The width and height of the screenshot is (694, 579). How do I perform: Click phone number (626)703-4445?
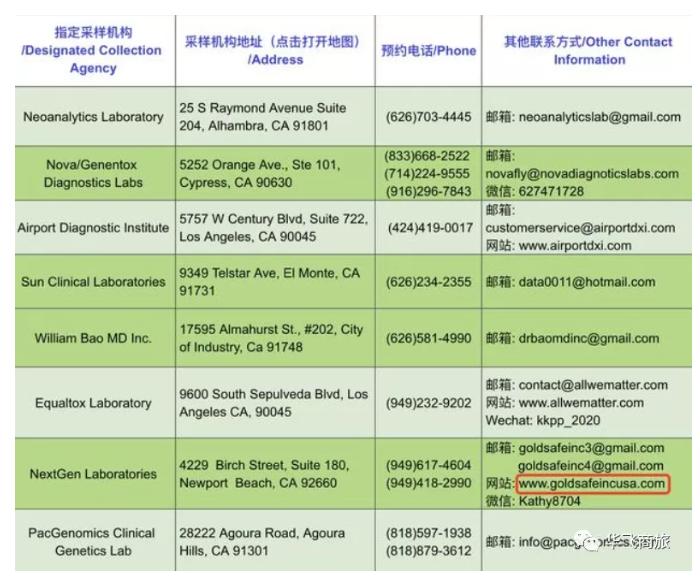428,117
